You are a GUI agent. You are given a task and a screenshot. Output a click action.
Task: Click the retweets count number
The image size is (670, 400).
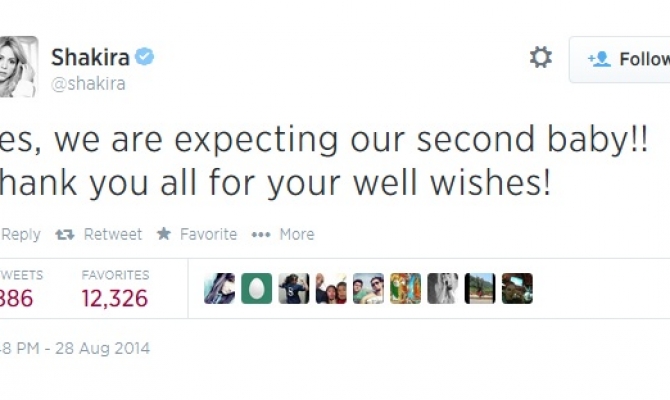[x=18, y=298]
